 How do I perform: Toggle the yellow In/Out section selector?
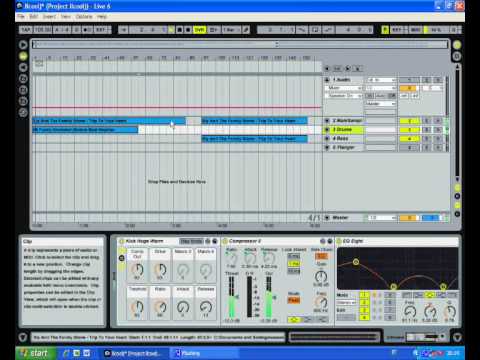457,188
